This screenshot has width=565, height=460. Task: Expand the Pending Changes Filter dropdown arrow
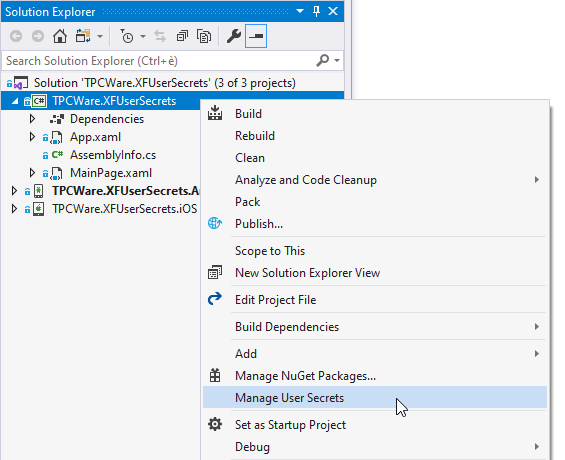coord(143,36)
